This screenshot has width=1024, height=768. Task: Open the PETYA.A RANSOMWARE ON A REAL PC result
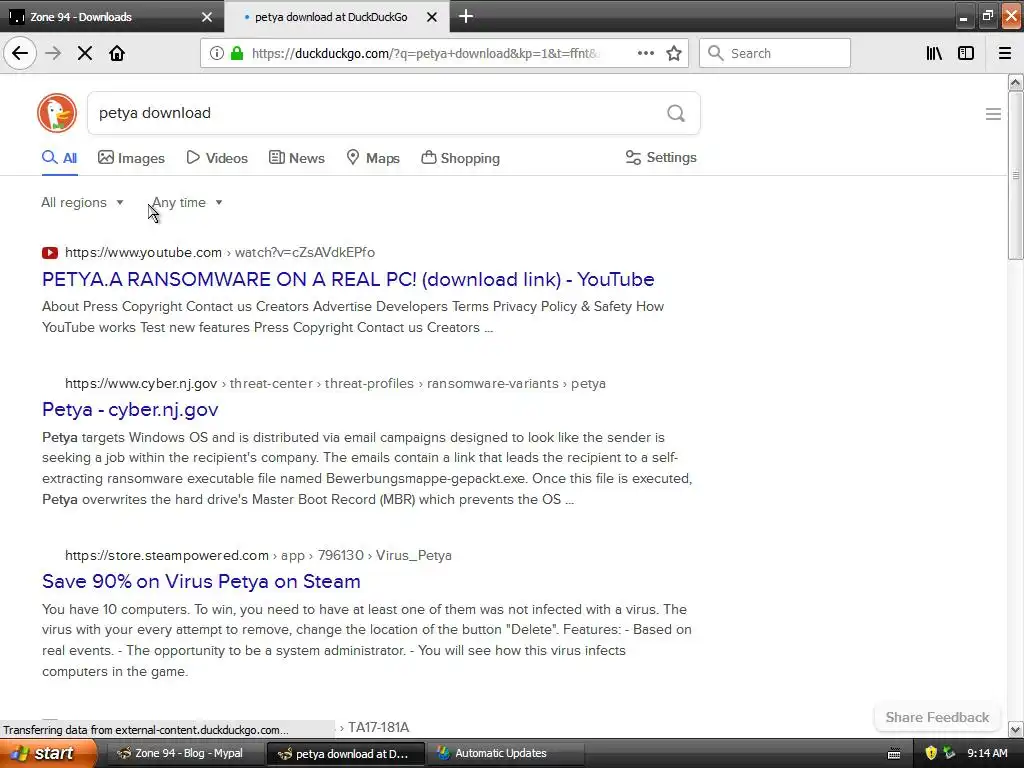coord(348,280)
